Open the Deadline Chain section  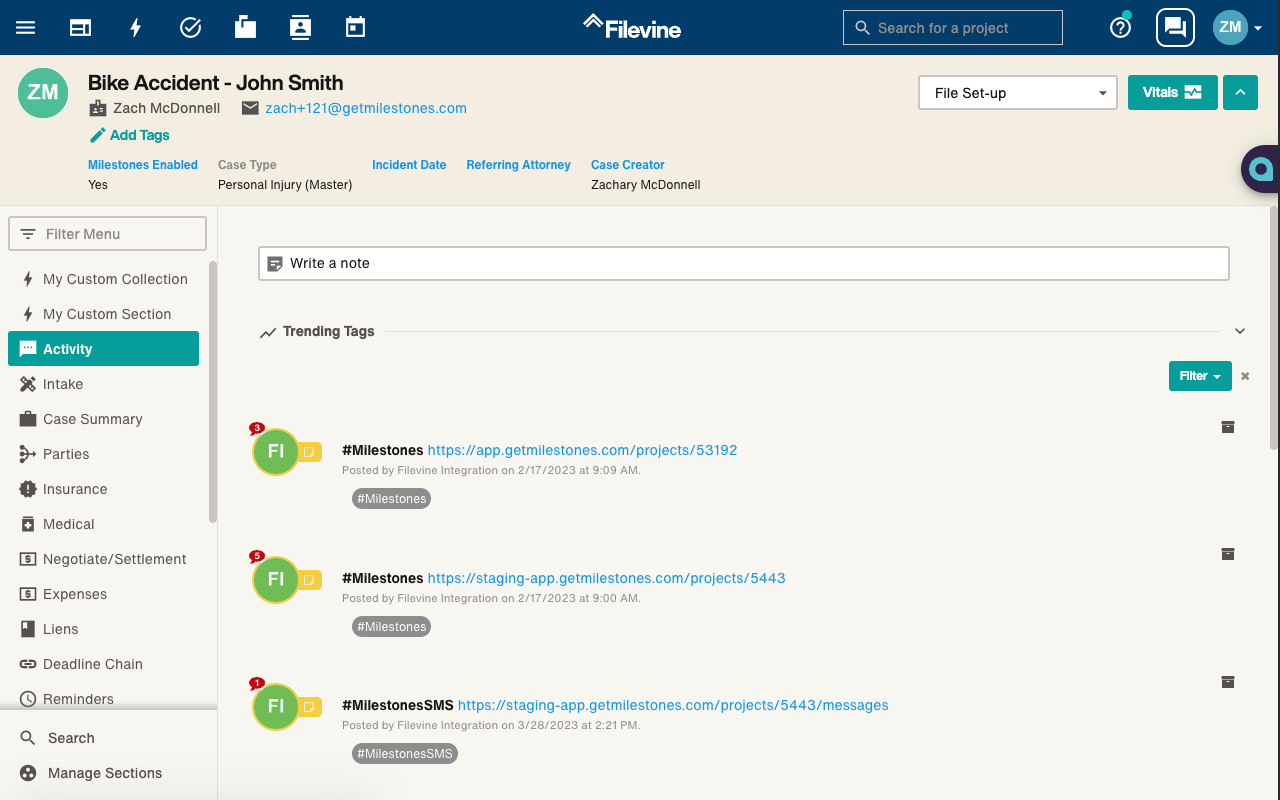[x=104, y=664]
